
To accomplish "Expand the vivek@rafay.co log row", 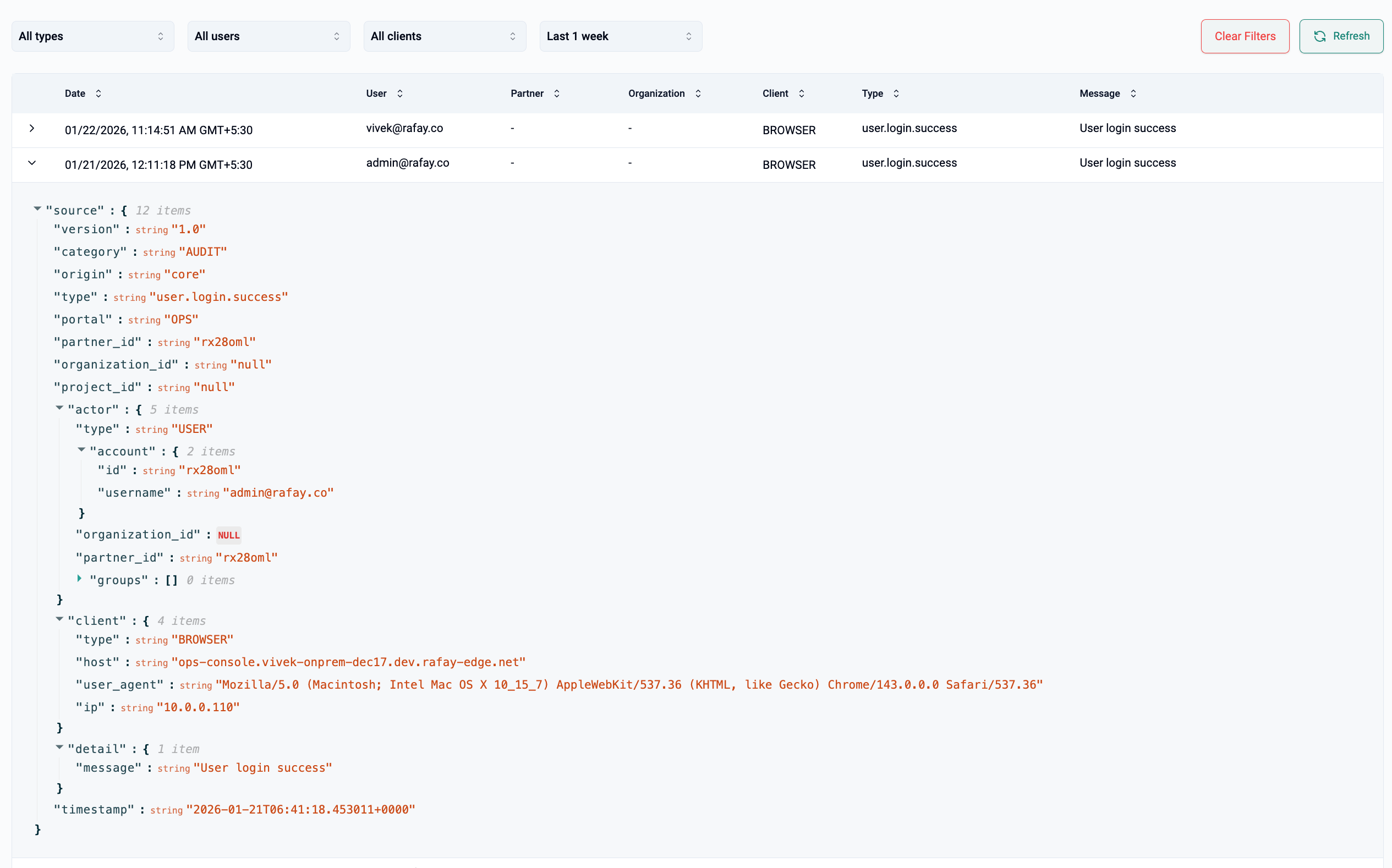I will 32,129.
